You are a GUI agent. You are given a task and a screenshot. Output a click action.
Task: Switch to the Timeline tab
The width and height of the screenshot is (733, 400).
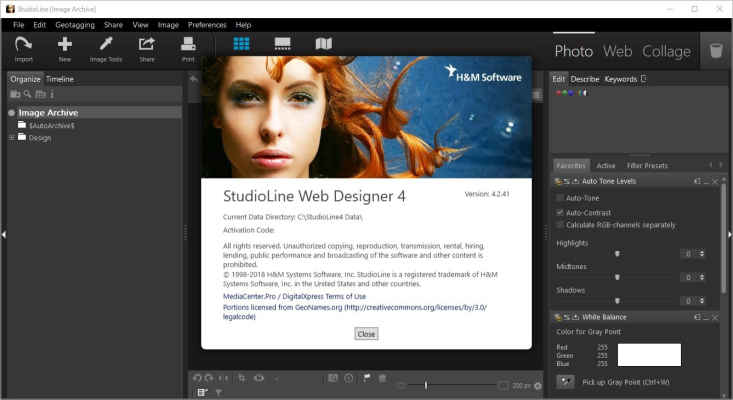(60, 79)
